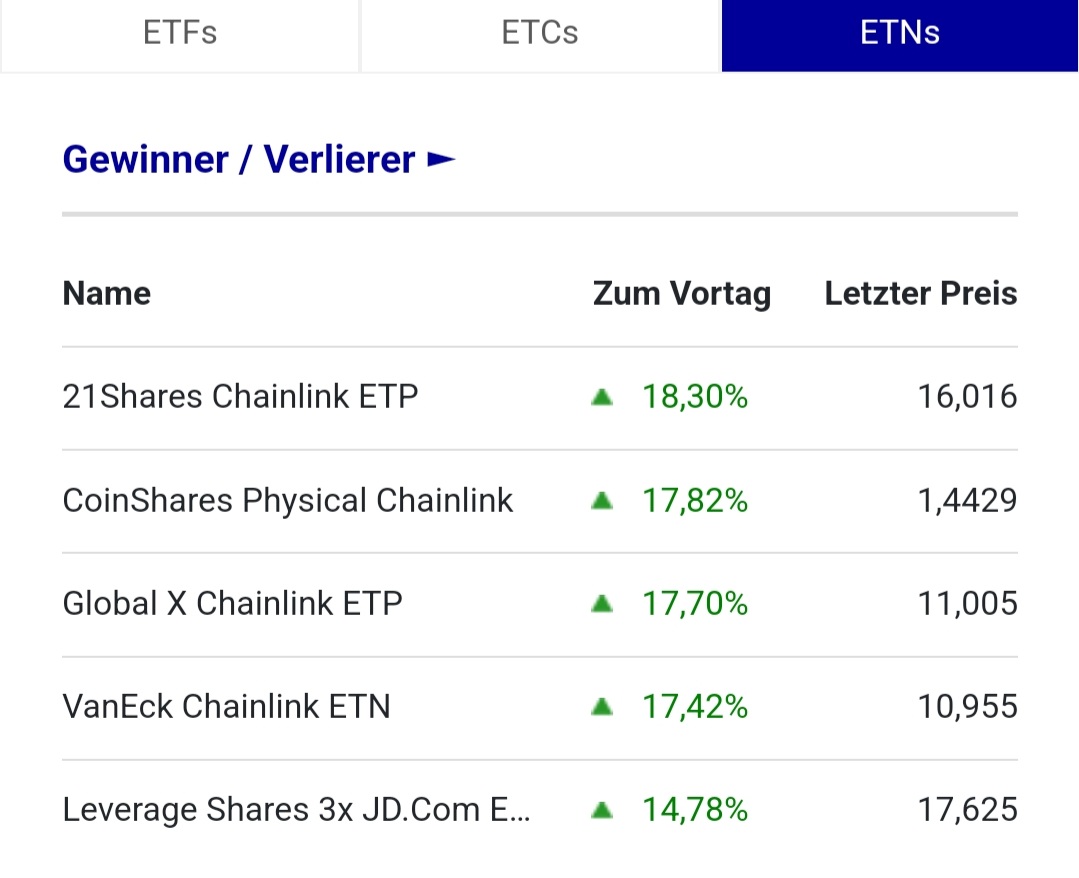1079x878 pixels.
Task: Click the Zum Vortag column header
Action: tap(682, 294)
